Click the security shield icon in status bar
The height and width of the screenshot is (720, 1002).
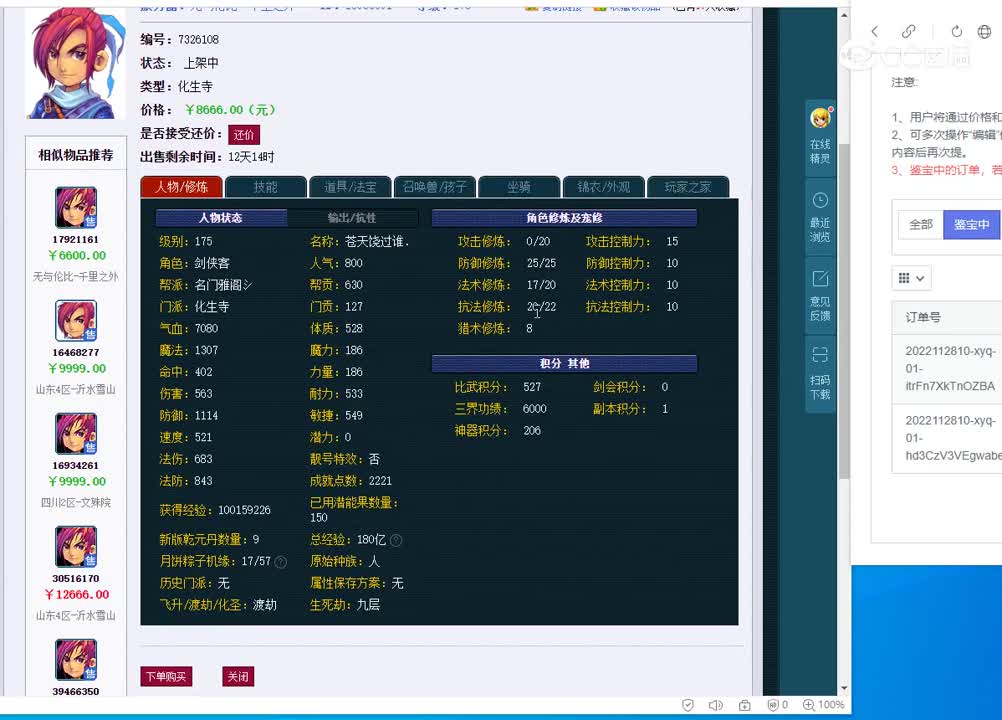point(688,705)
